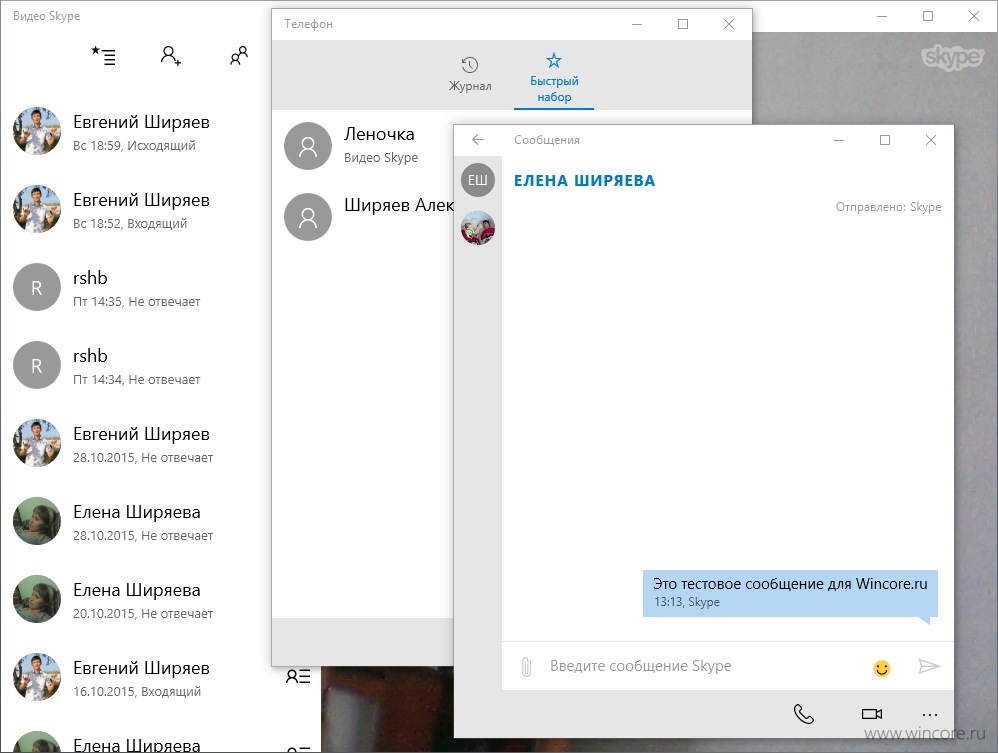The width and height of the screenshot is (998, 753).
Task: Open photo avatar conversation in Messages sidebar
Action: click(x=478, y=228)
